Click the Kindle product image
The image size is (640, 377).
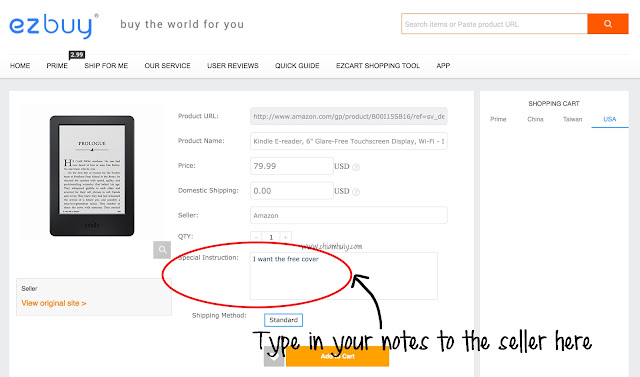92,175
